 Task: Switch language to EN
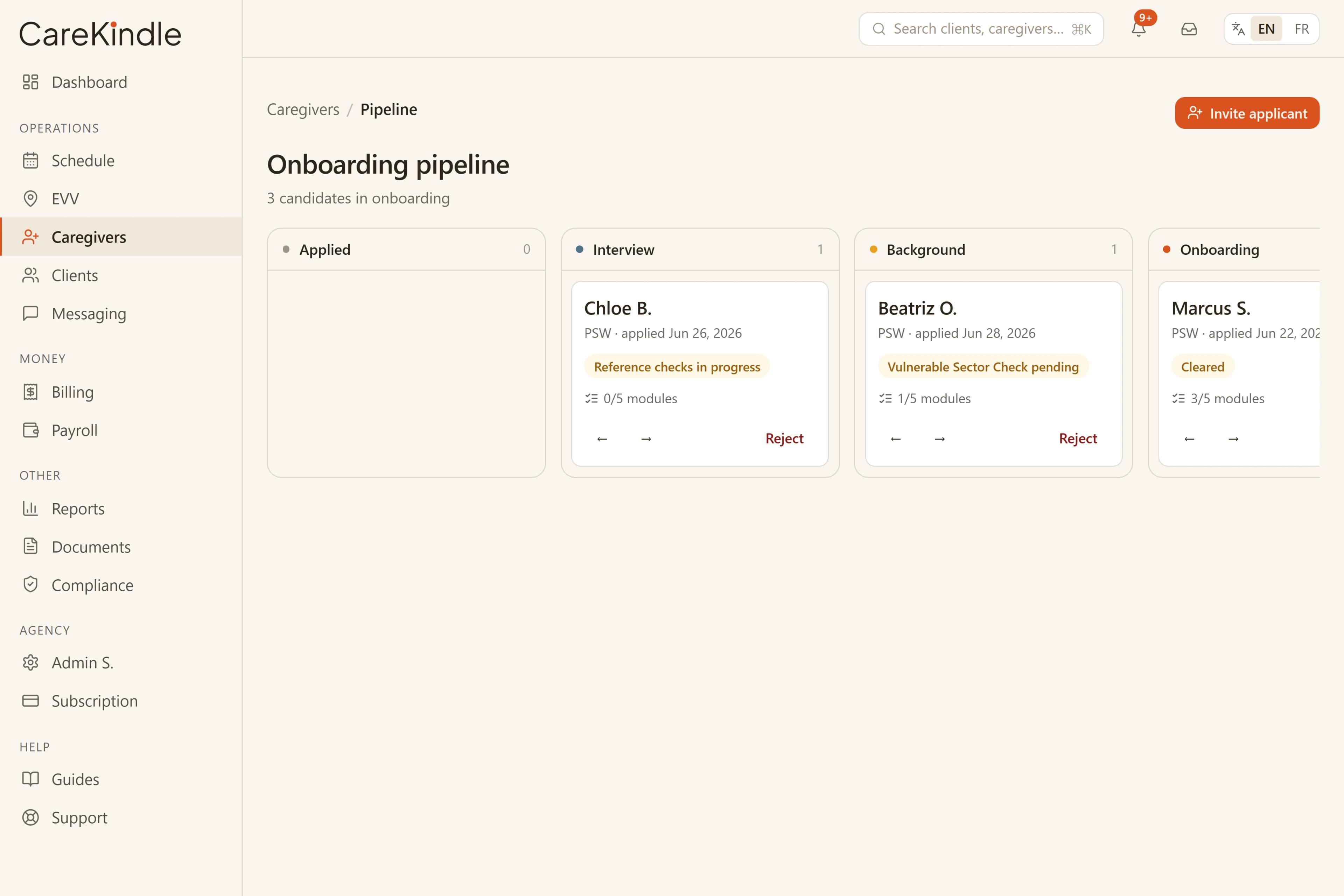1266,29
